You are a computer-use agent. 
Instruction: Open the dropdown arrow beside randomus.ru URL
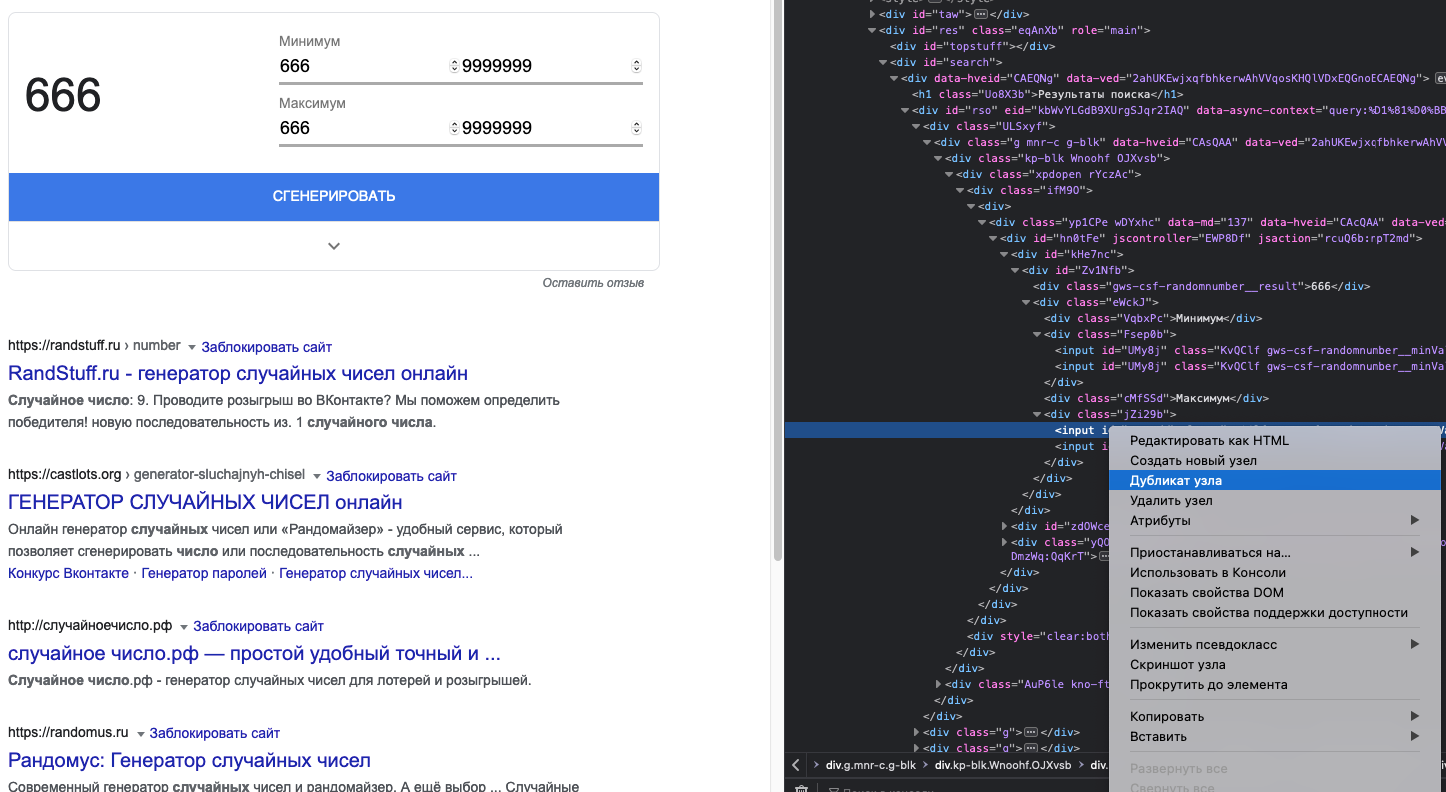coord(140,733)
